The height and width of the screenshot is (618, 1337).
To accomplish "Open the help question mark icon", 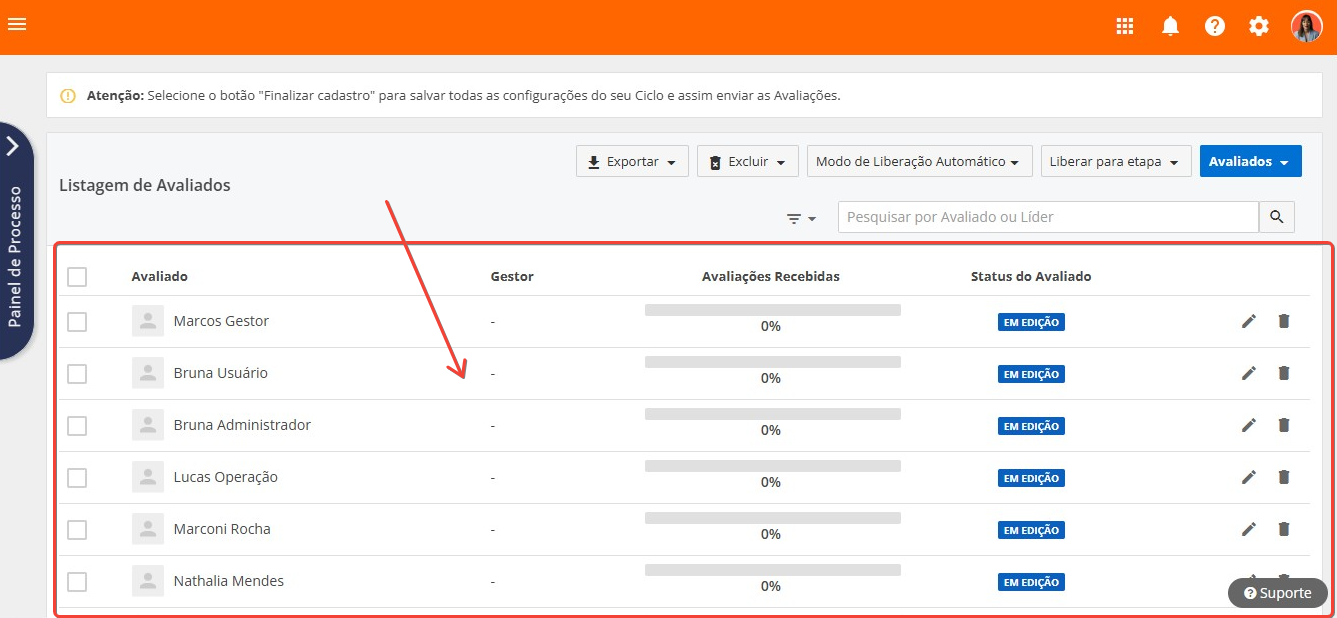I will pos(1215,26).
